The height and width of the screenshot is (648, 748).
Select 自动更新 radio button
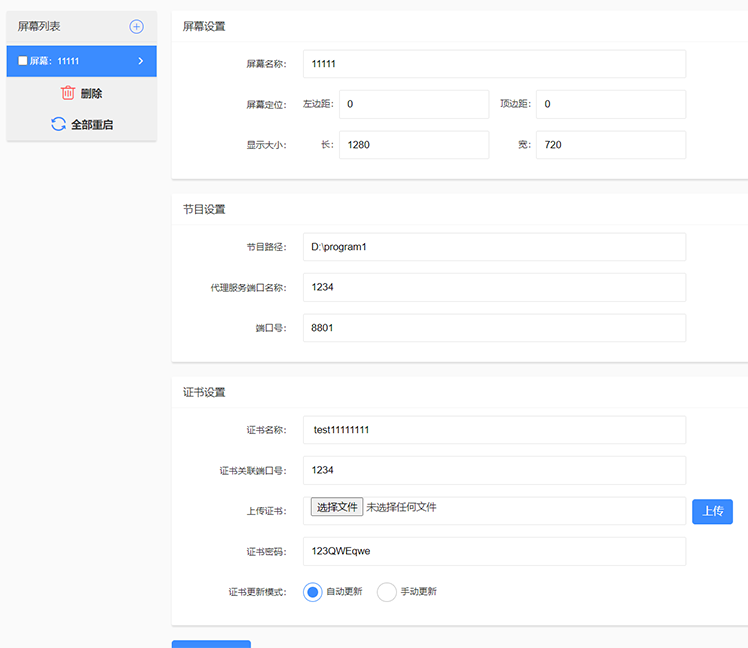[313, 592]
